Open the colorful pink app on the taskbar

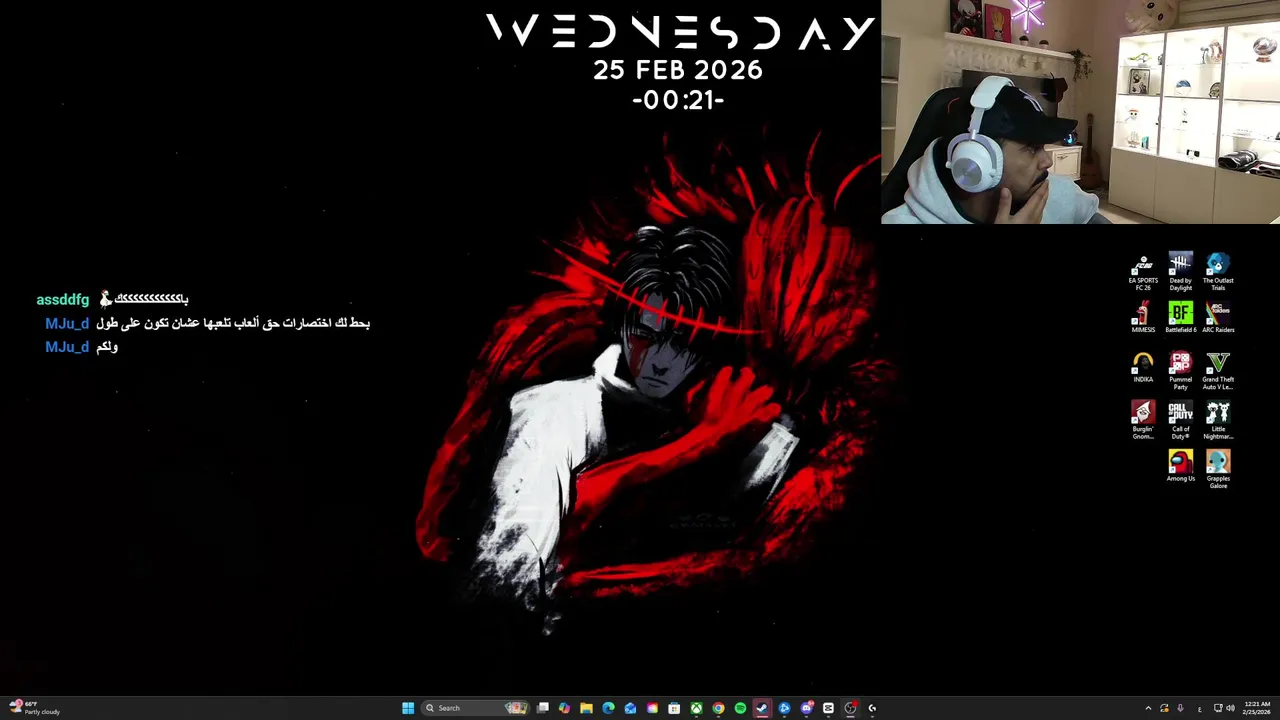point(652,708)
